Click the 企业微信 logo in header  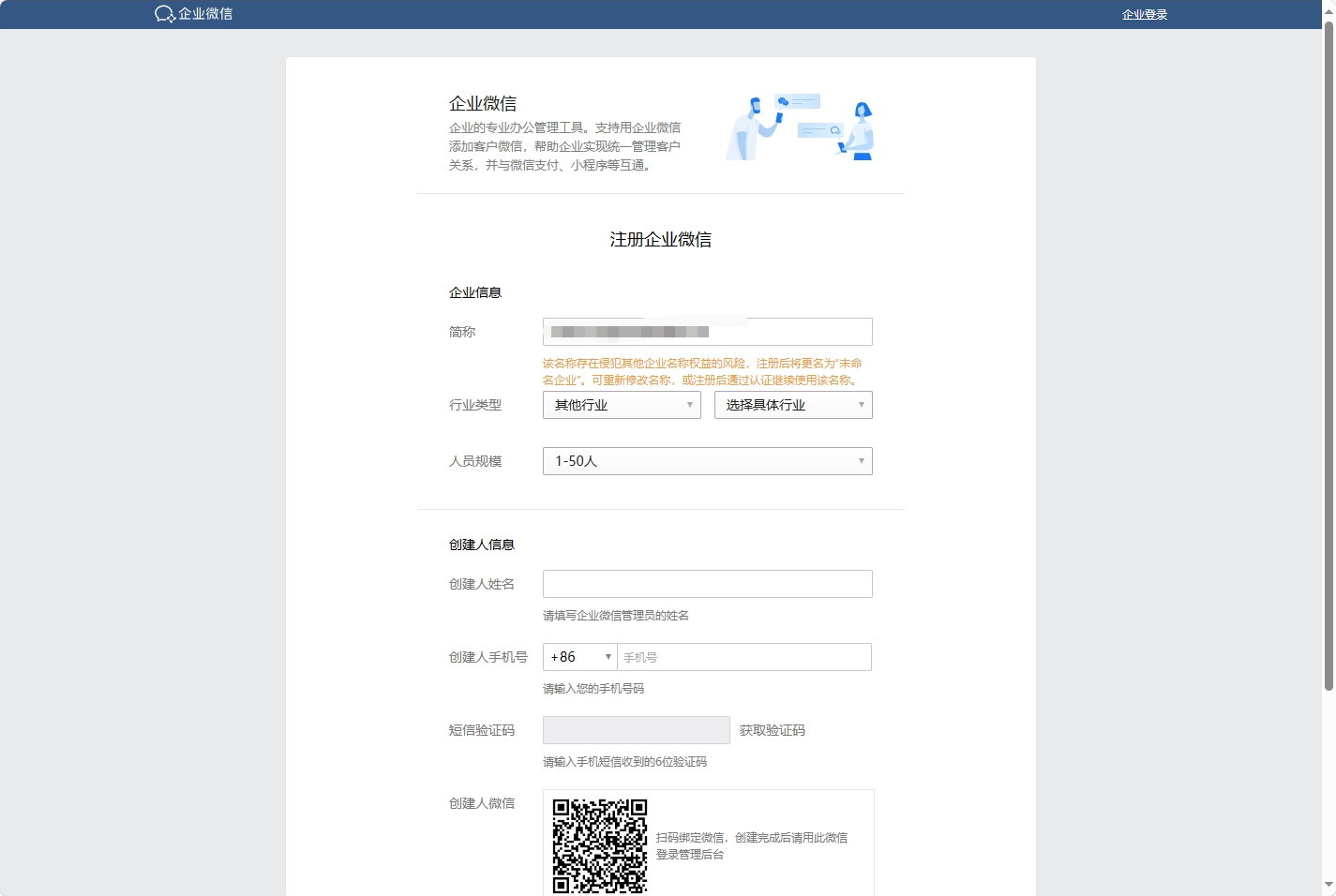pos(193,14)
